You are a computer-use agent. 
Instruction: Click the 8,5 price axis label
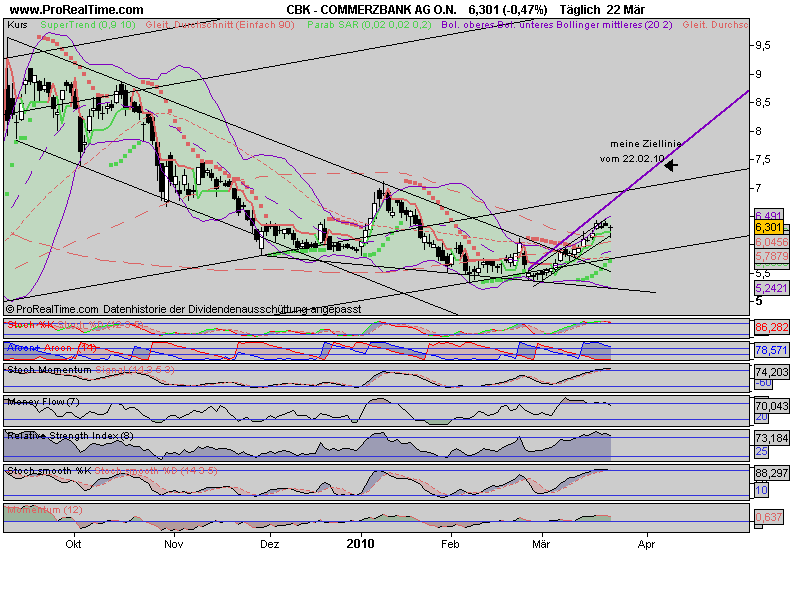763,103
